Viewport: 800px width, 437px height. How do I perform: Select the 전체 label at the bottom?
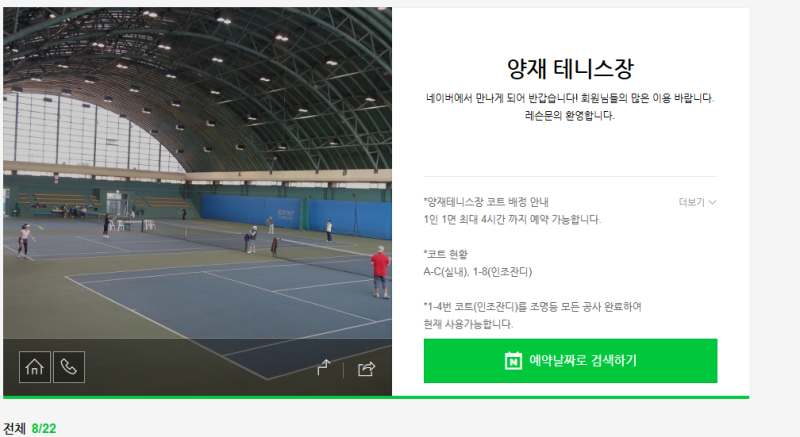14,428
